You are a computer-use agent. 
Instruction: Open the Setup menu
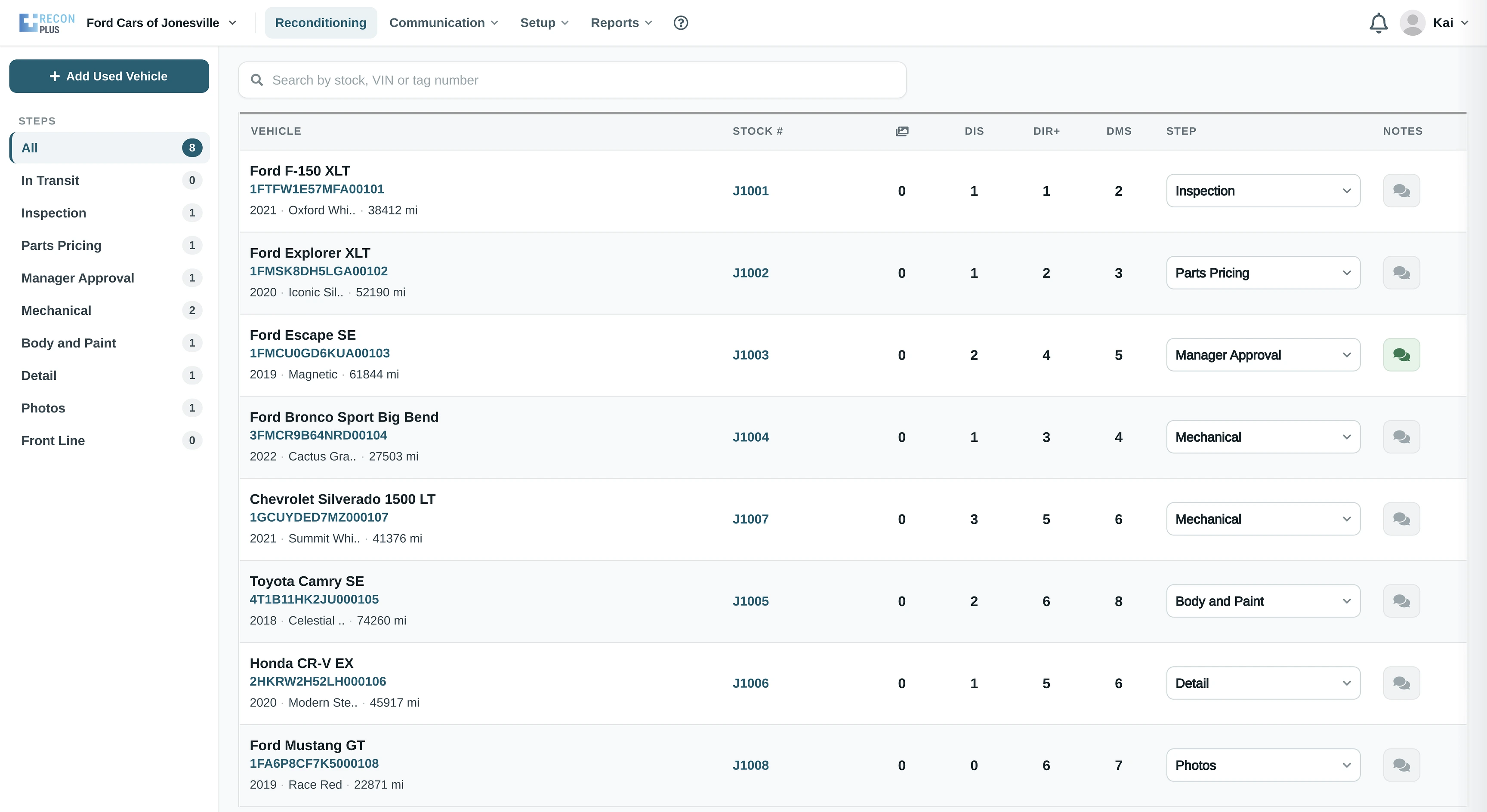pos(544,22)
